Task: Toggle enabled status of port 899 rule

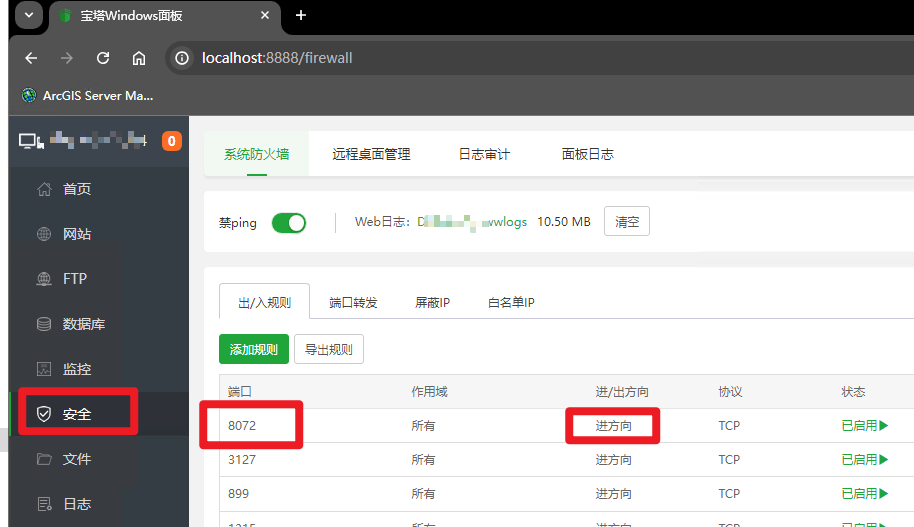Action: click(865, 493)
